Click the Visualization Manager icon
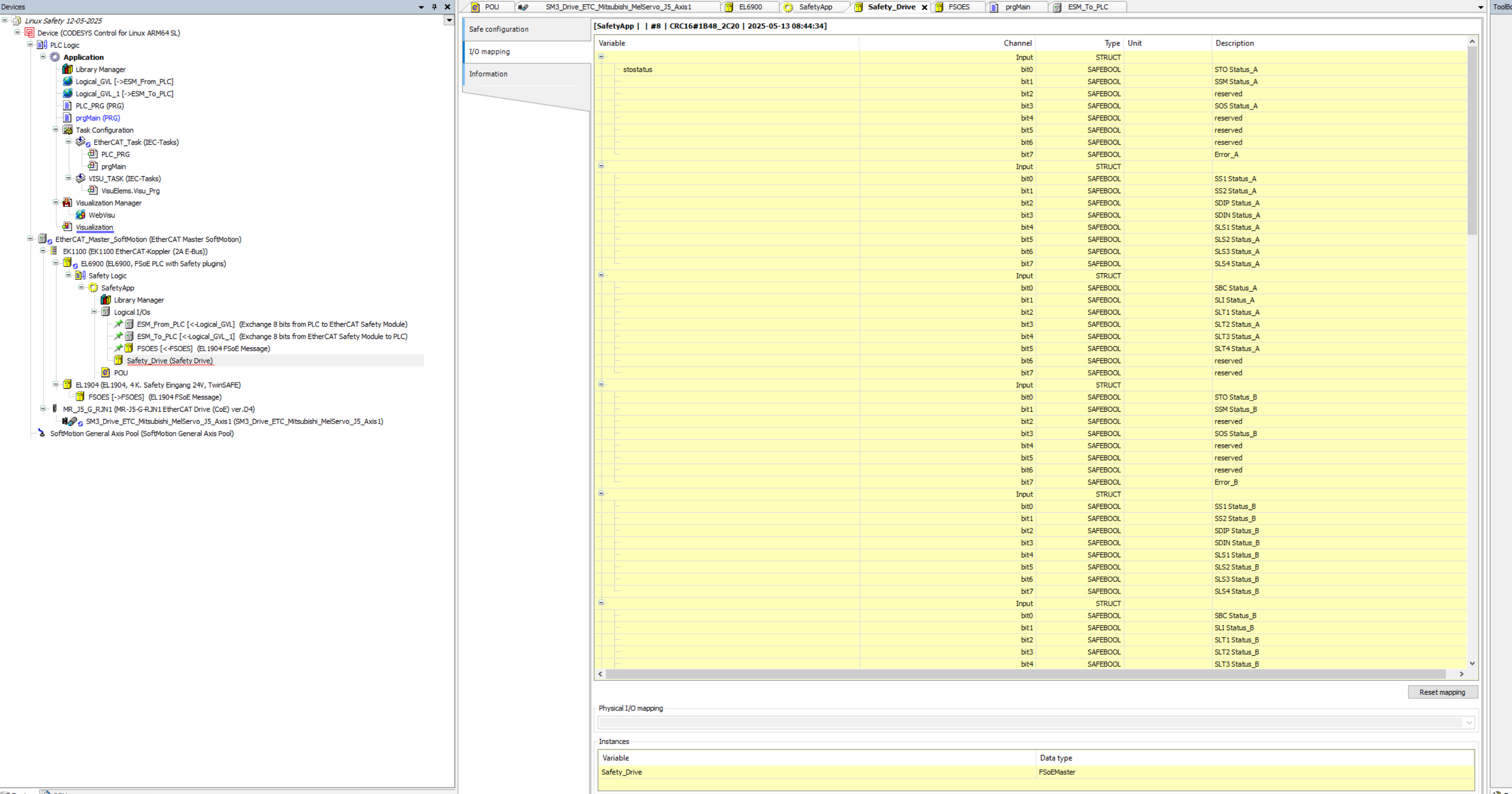The width and height of the screenshot is (1512, 794). 68,203
